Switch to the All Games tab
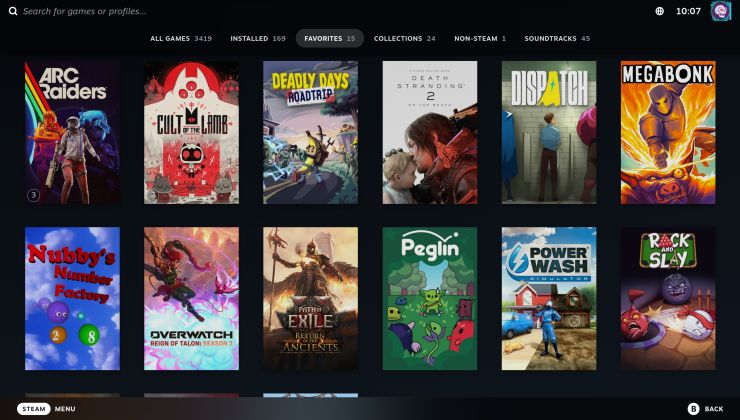This screenshot has height=420, width=740. pos(181,39)
